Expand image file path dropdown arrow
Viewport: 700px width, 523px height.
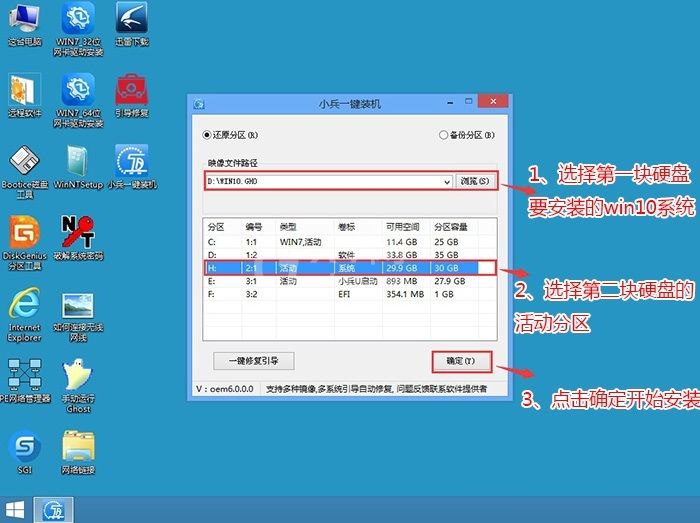point(447,182)
